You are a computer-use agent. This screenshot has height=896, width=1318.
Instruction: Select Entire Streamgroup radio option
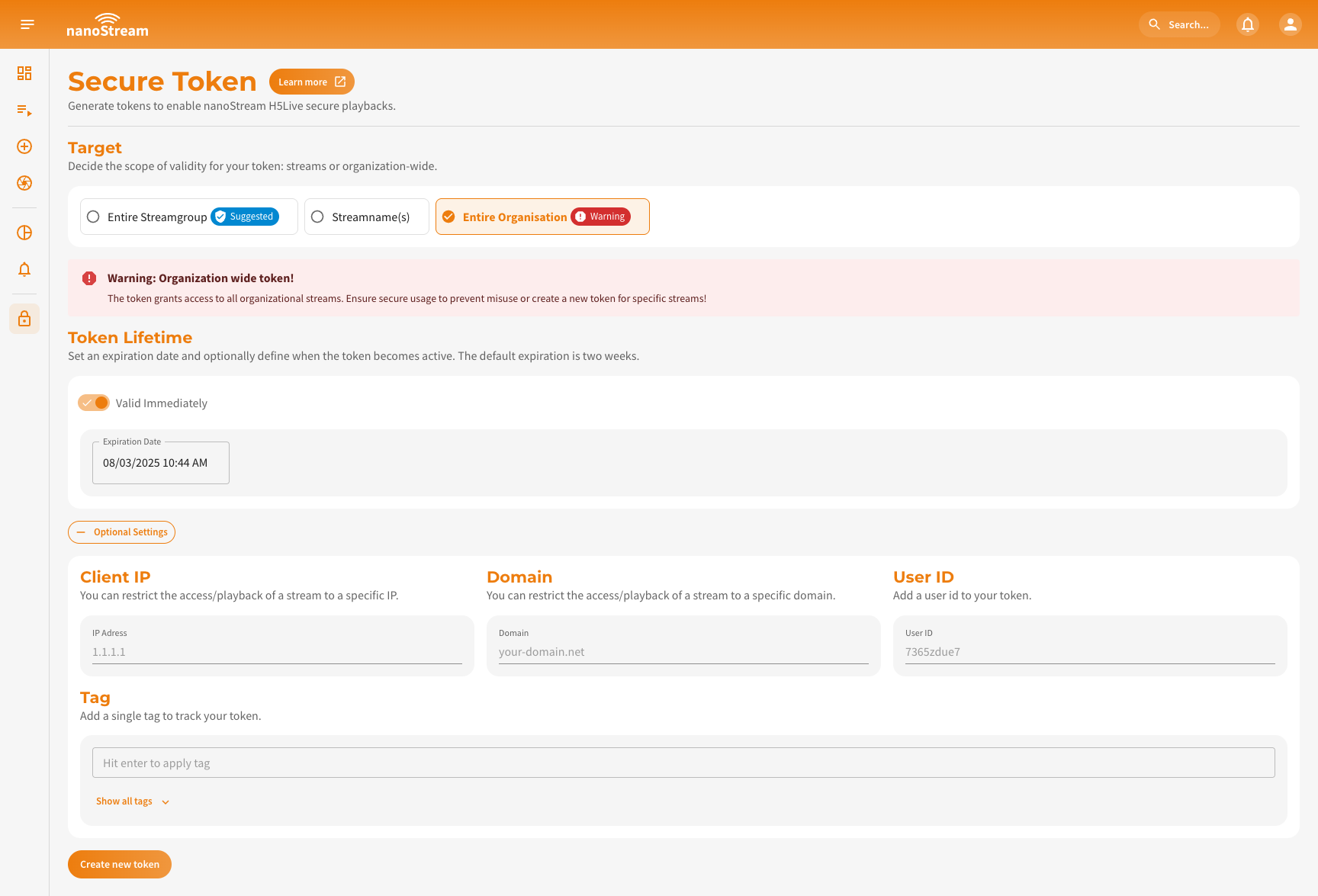[189, 217]
